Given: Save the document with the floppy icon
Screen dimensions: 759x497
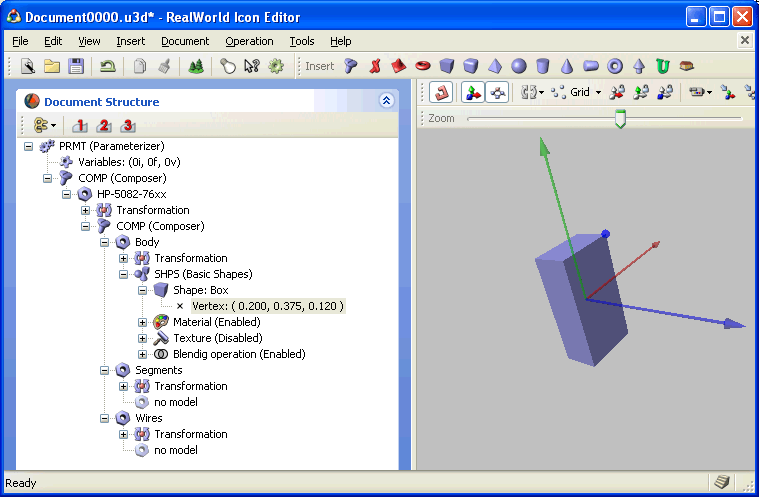Looking at the screenshot, I should (x=76, y=66).
